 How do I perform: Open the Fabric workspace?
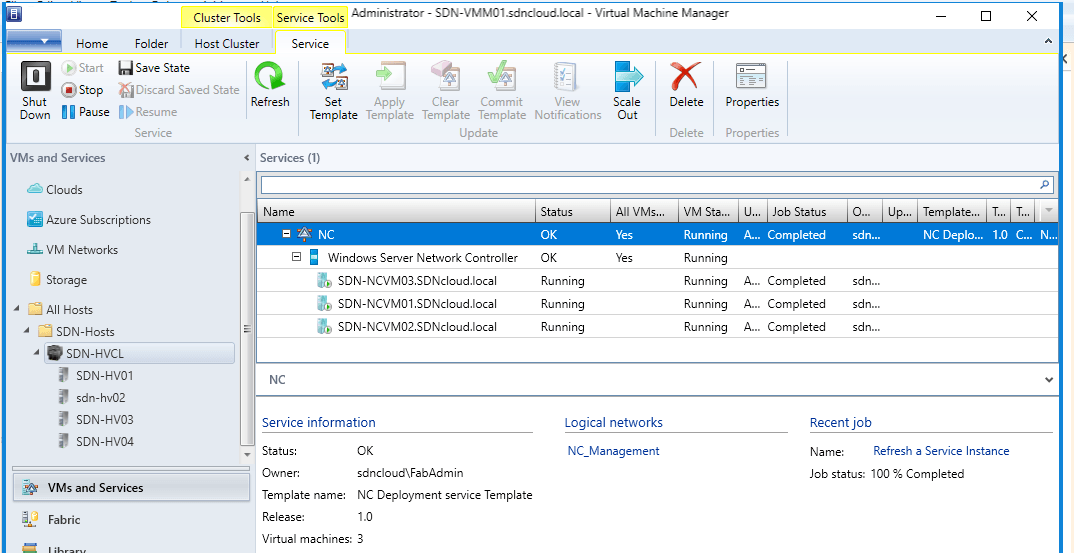[131, 519]
